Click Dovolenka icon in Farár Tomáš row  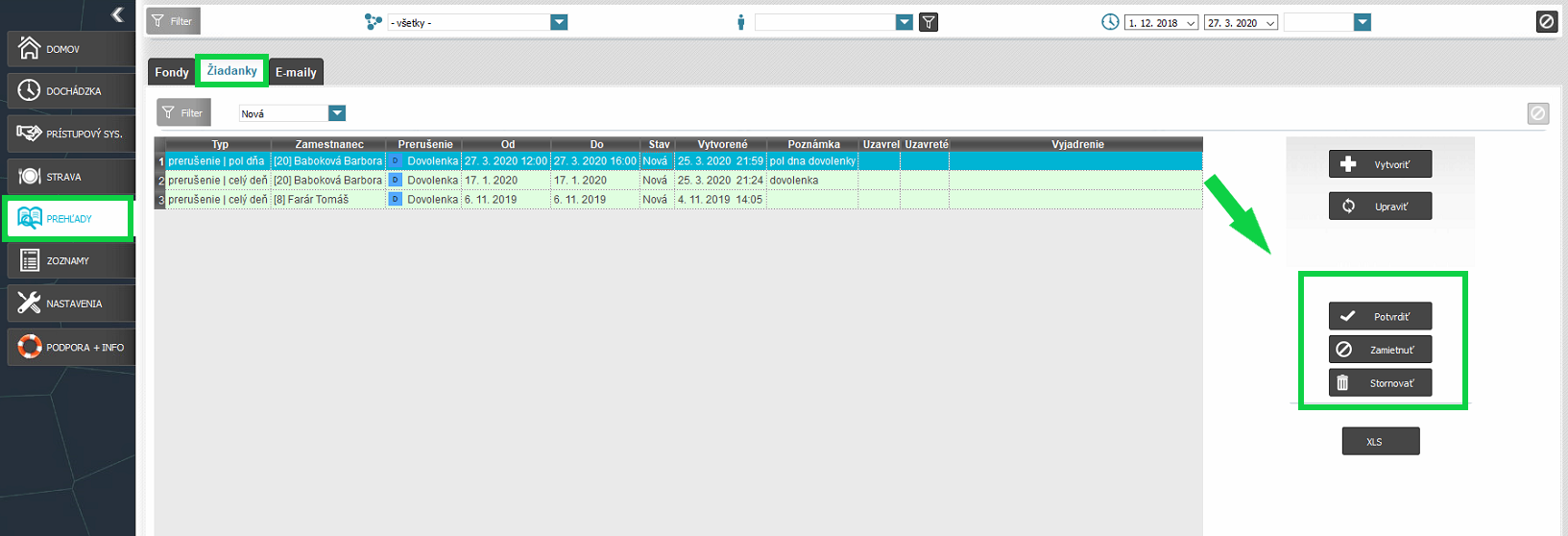pos(395,200)
